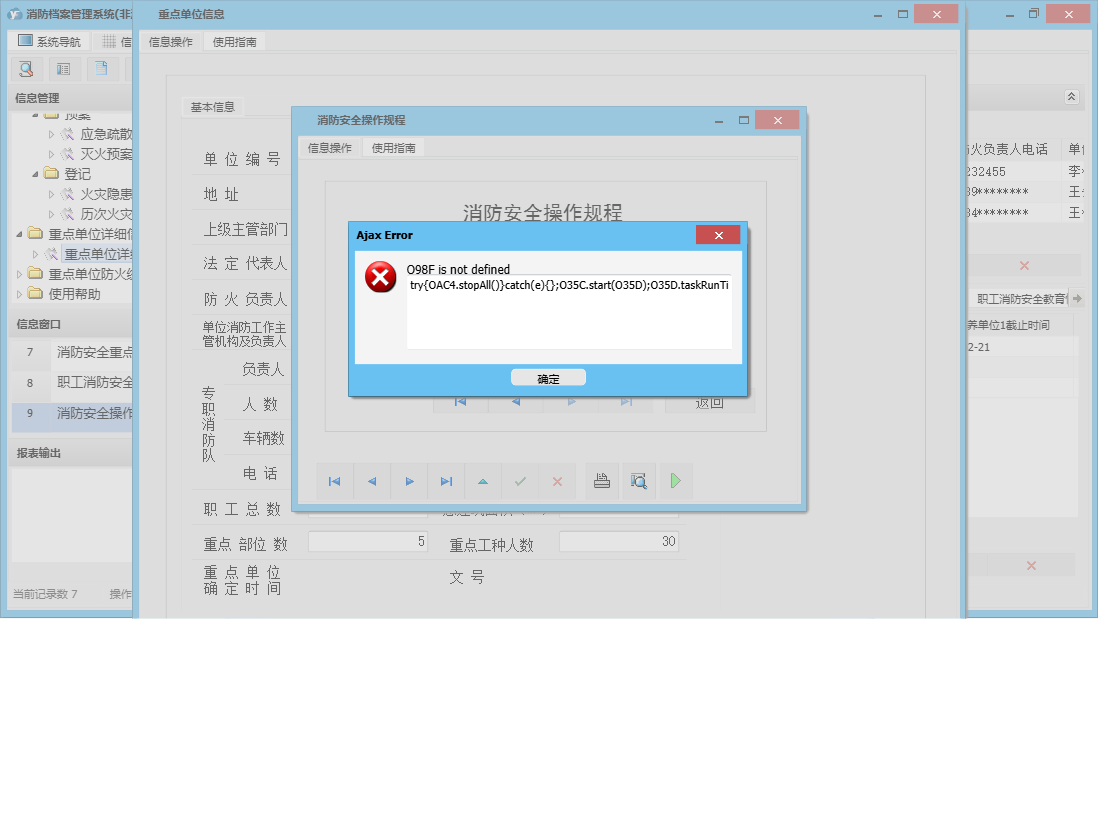1098x817 pixels.
Task: Select the 基本信息 tab
Action: coord(213,107)
